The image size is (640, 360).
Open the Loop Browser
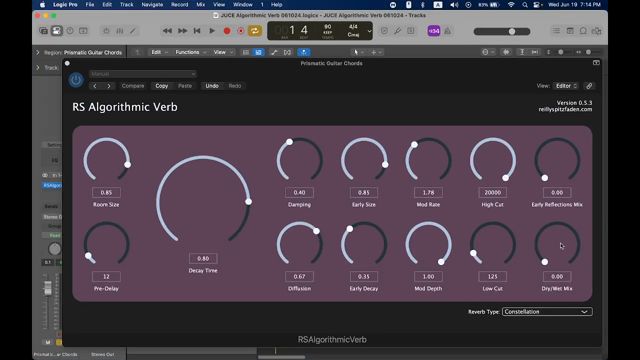[583, 31]
